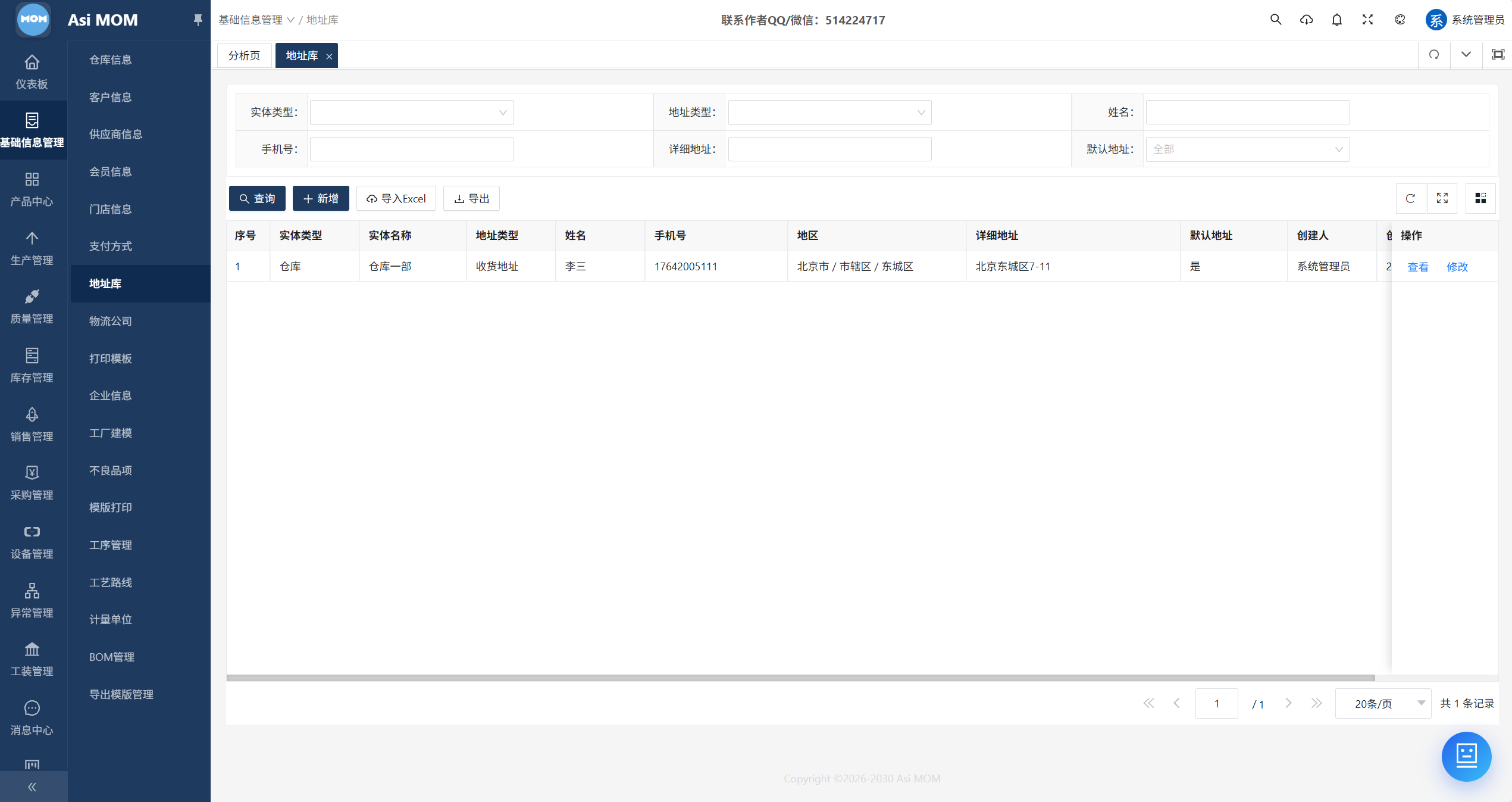Open the 消息中心 message icon

[32, 708]
